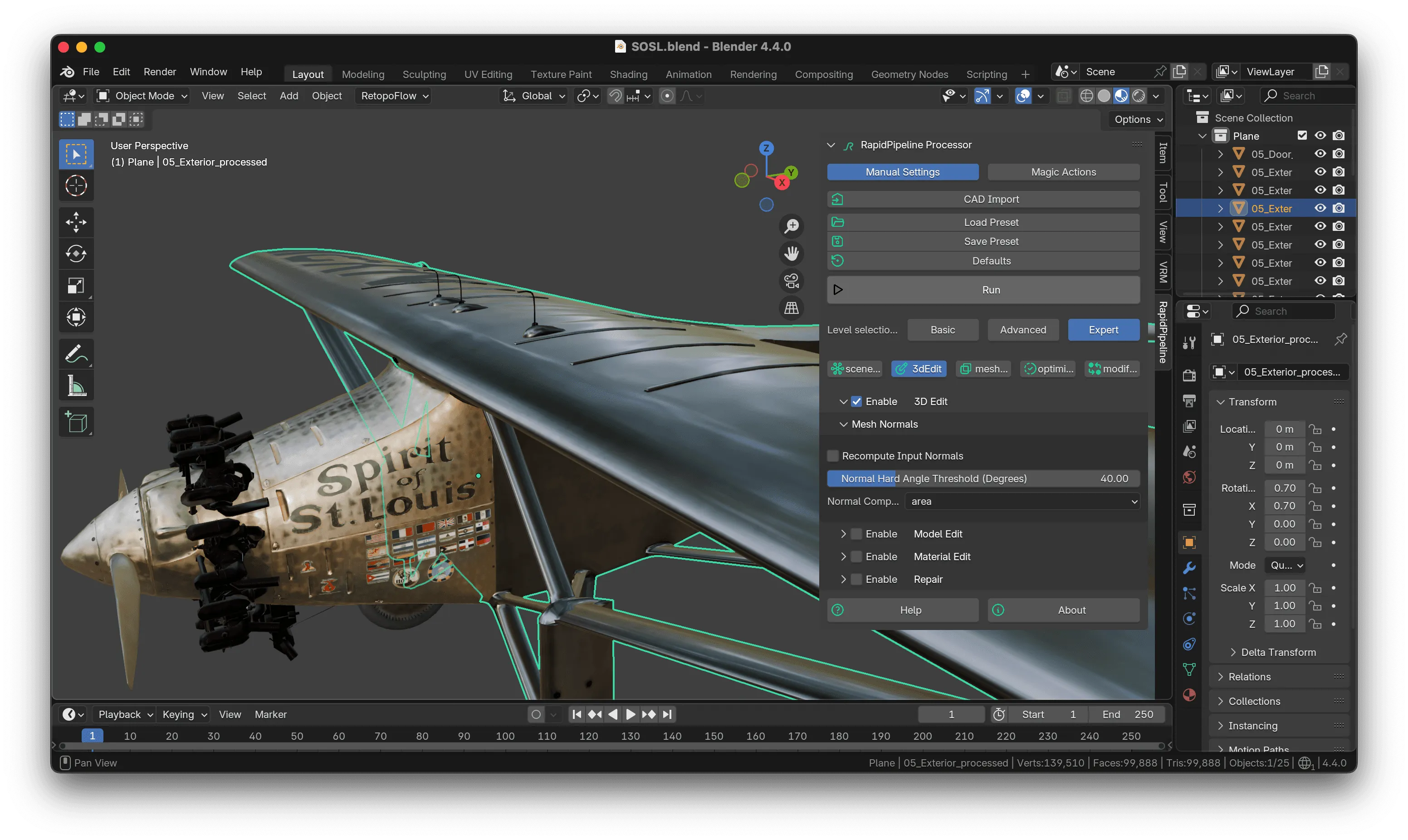The width and height of the screenshot is (1408, 840).
Task: Select the Measure tool
Action: [76, 386]
